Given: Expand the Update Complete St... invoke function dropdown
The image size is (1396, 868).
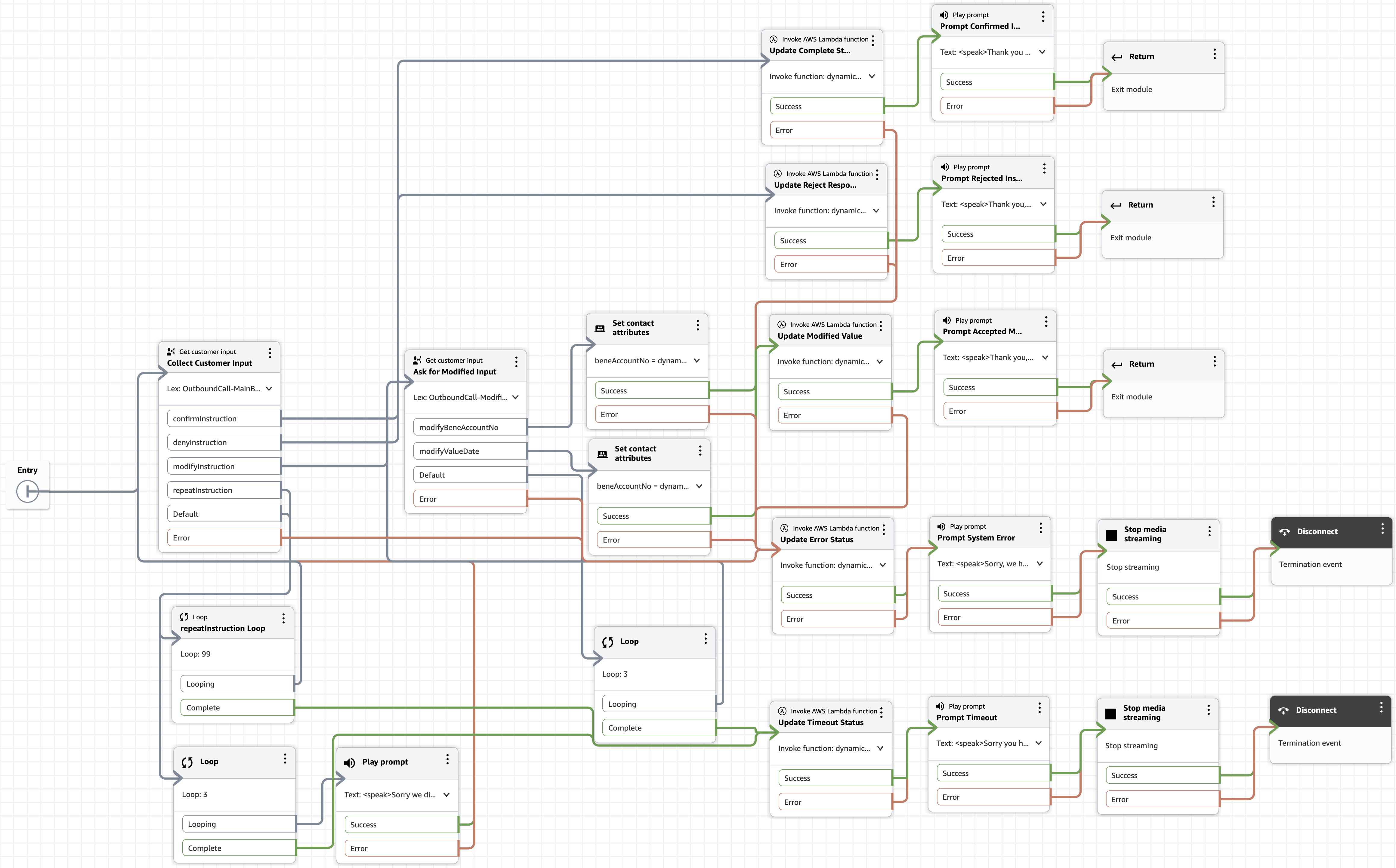Looking at the screenshot, I should click(872, 76).
